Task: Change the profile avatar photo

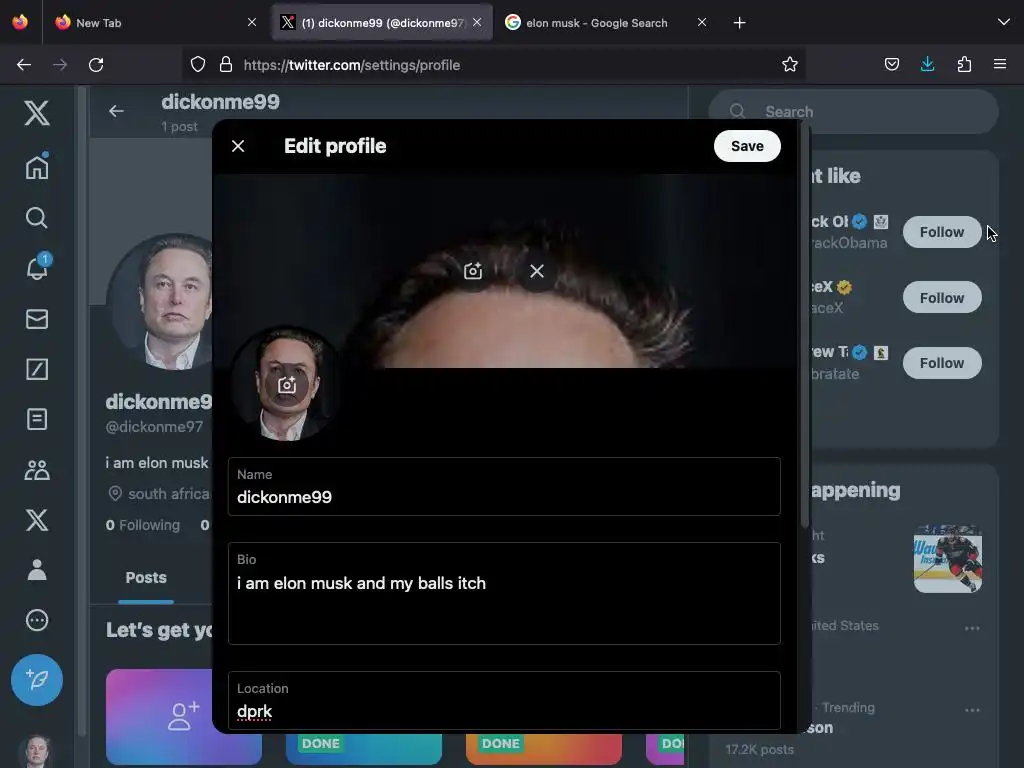Action: [x=287, y=385]
